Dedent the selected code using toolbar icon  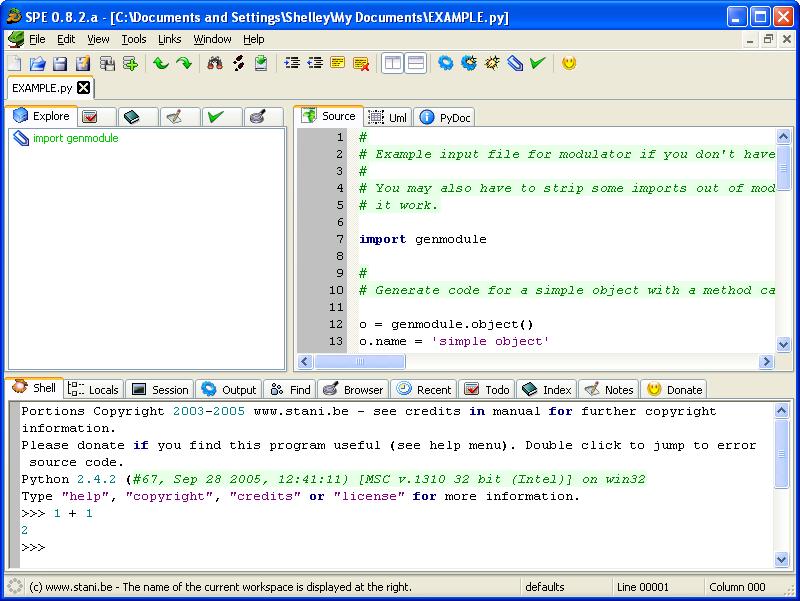click(315, 63)
